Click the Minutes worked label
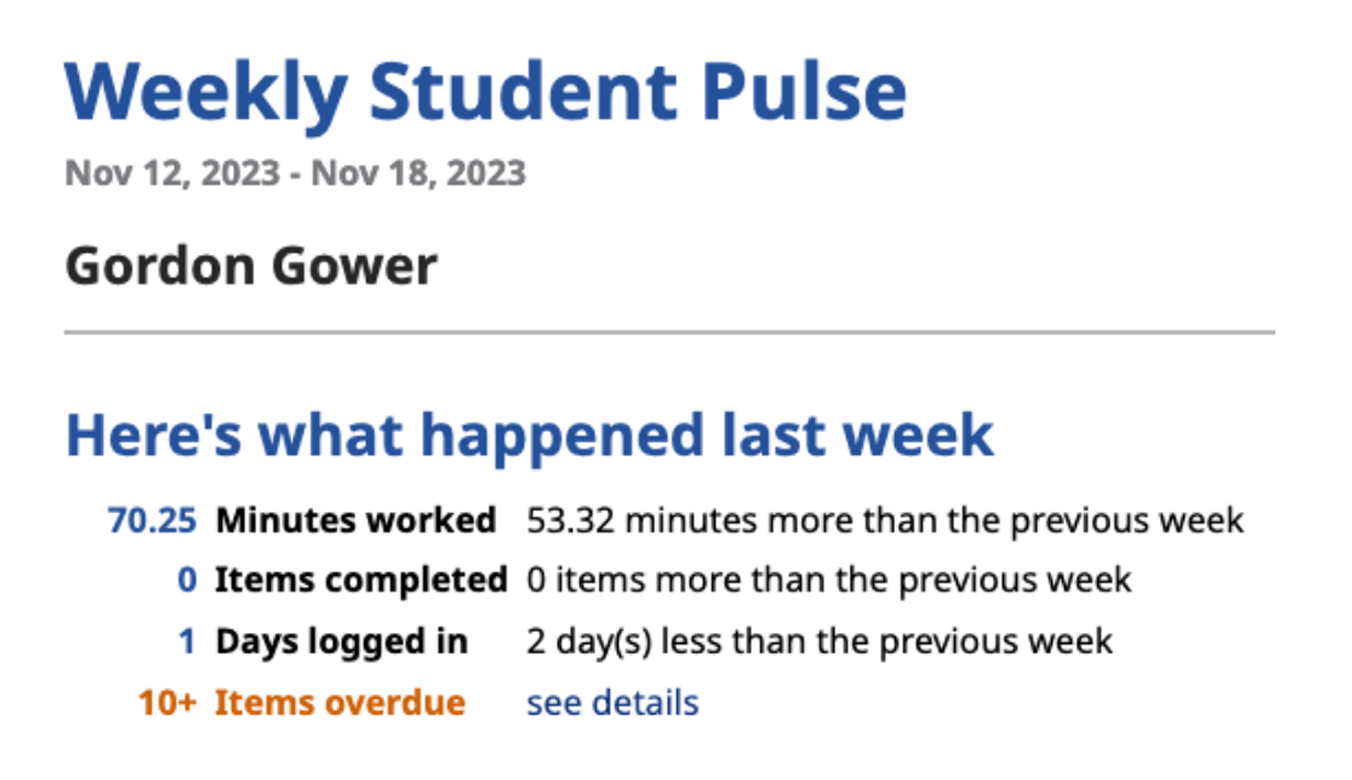This screenshot has width=1352, height=780. coord(356,520)
